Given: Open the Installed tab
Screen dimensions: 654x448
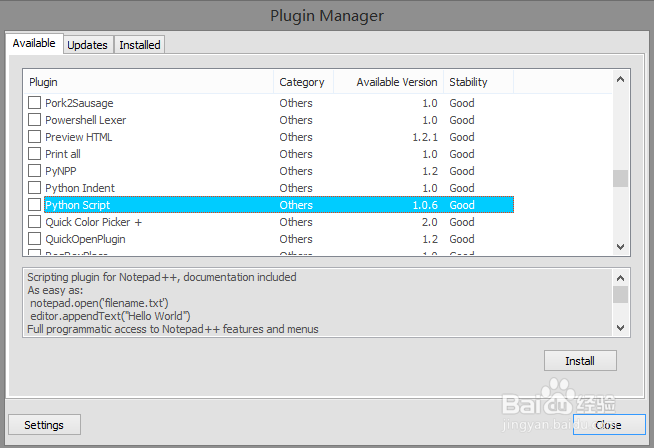Looking at the screenshot, I should click(x=140, y=45).
